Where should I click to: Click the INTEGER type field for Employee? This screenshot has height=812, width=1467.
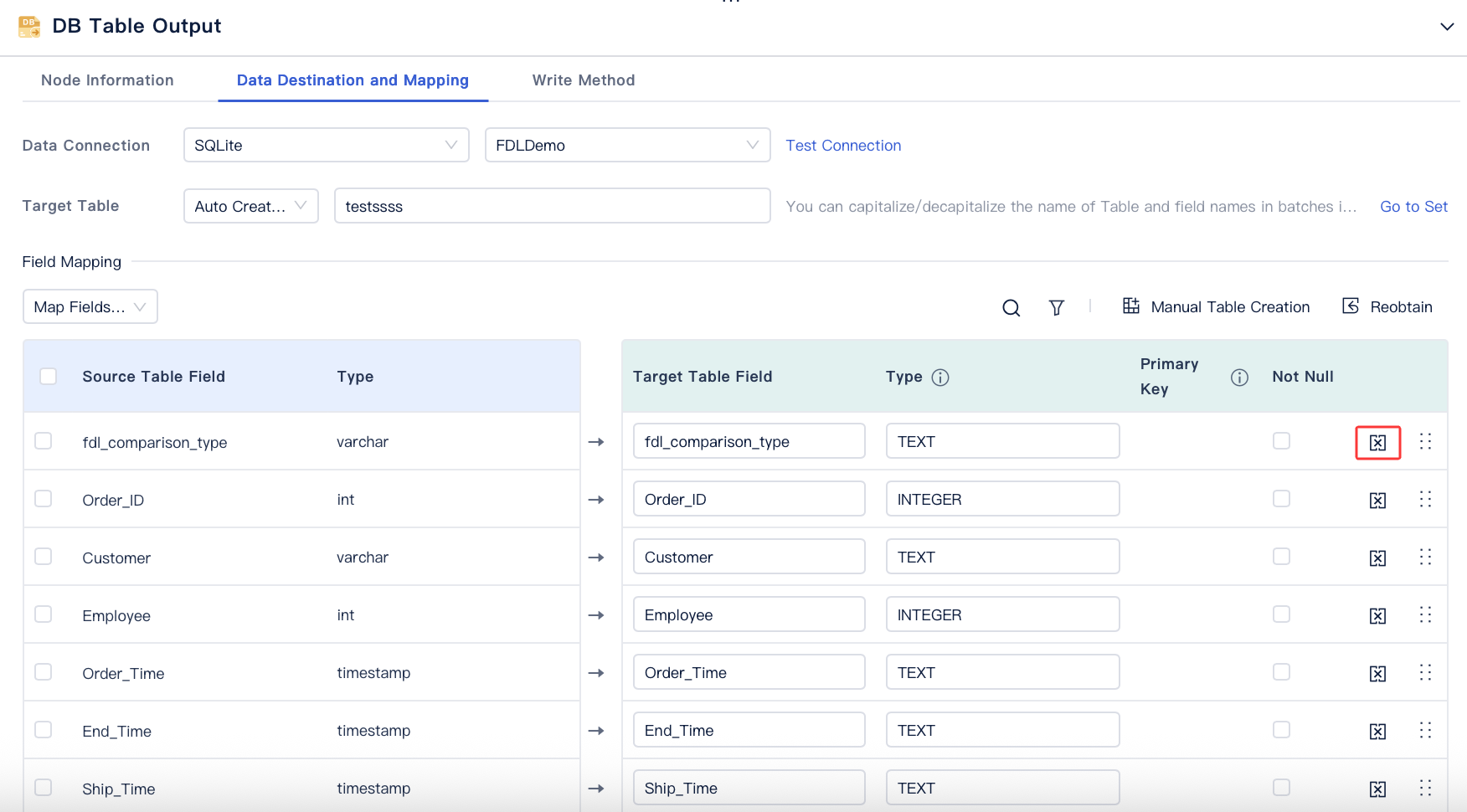click(x=1003, y=614)
